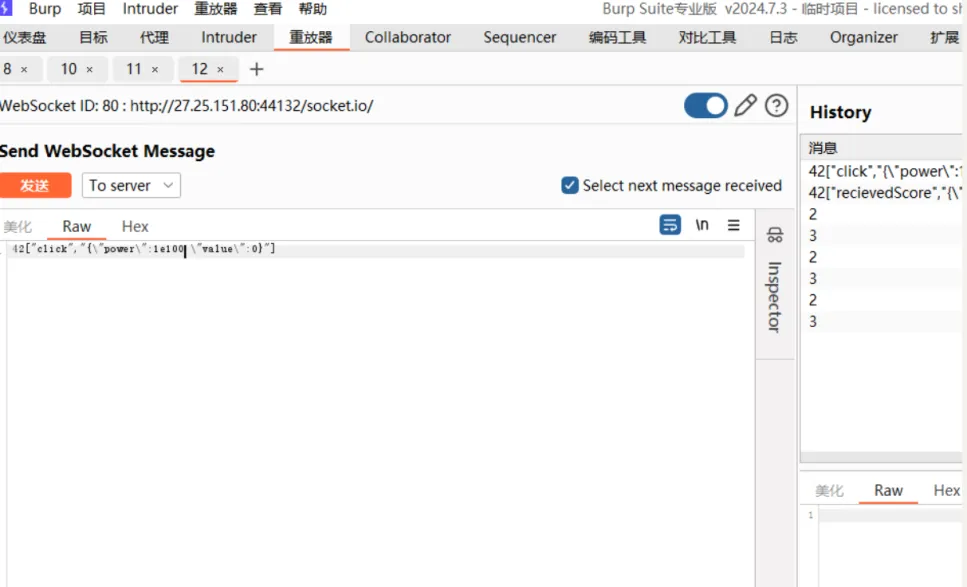Select the last history row showing 3
The height and width of the screenshot is (587, 967).
881,321
